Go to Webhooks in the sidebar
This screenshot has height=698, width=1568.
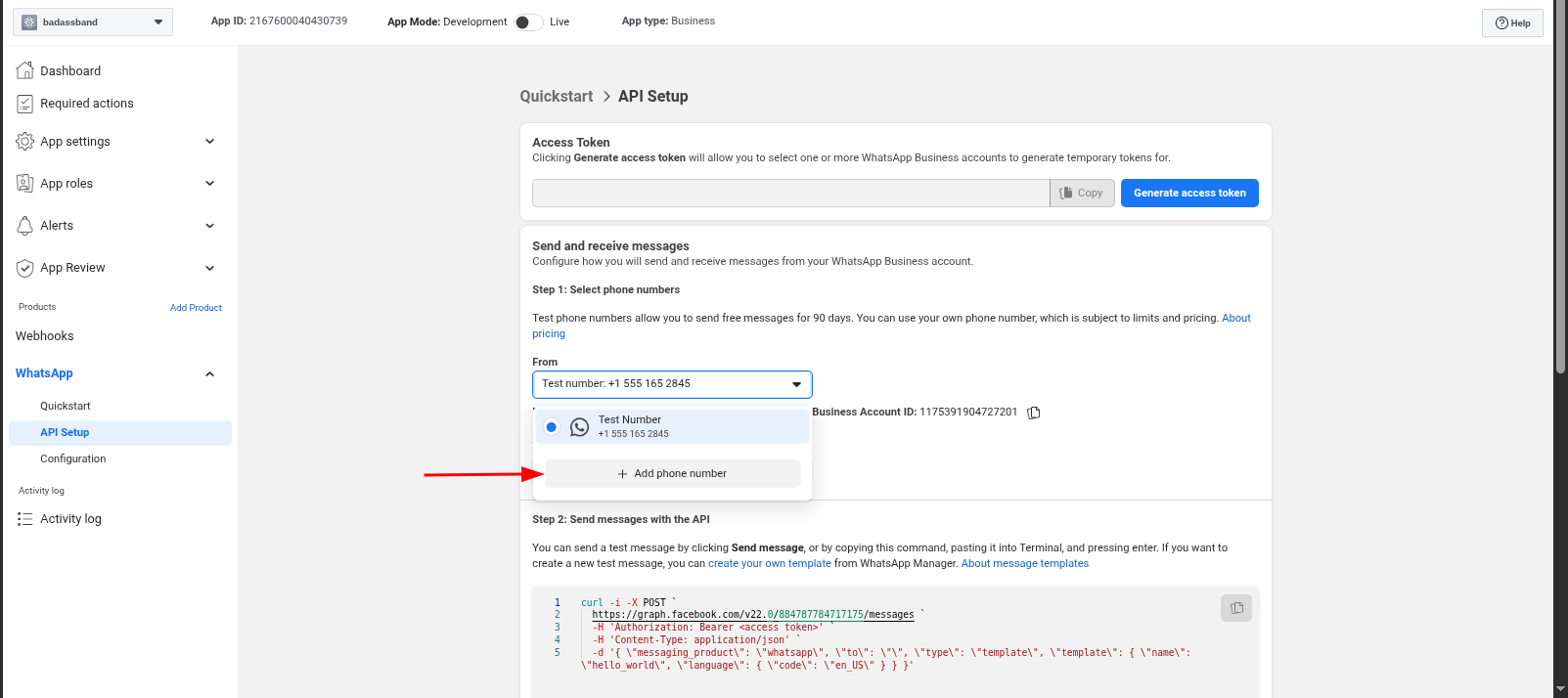45,336
